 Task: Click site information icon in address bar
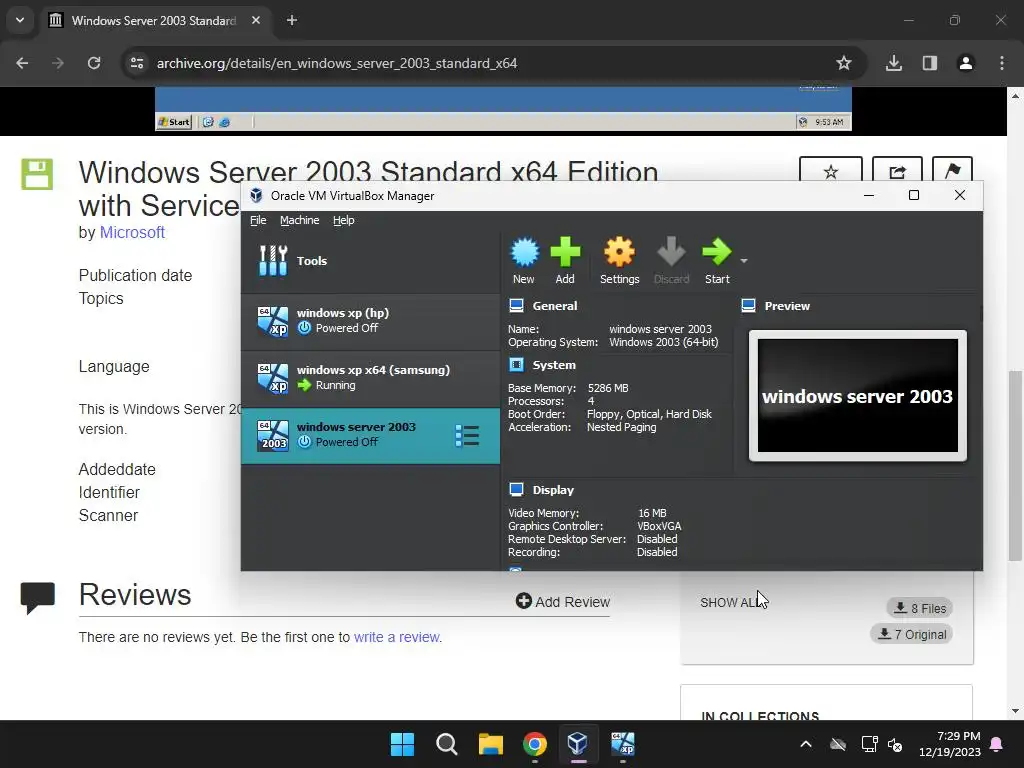point(137,63)
